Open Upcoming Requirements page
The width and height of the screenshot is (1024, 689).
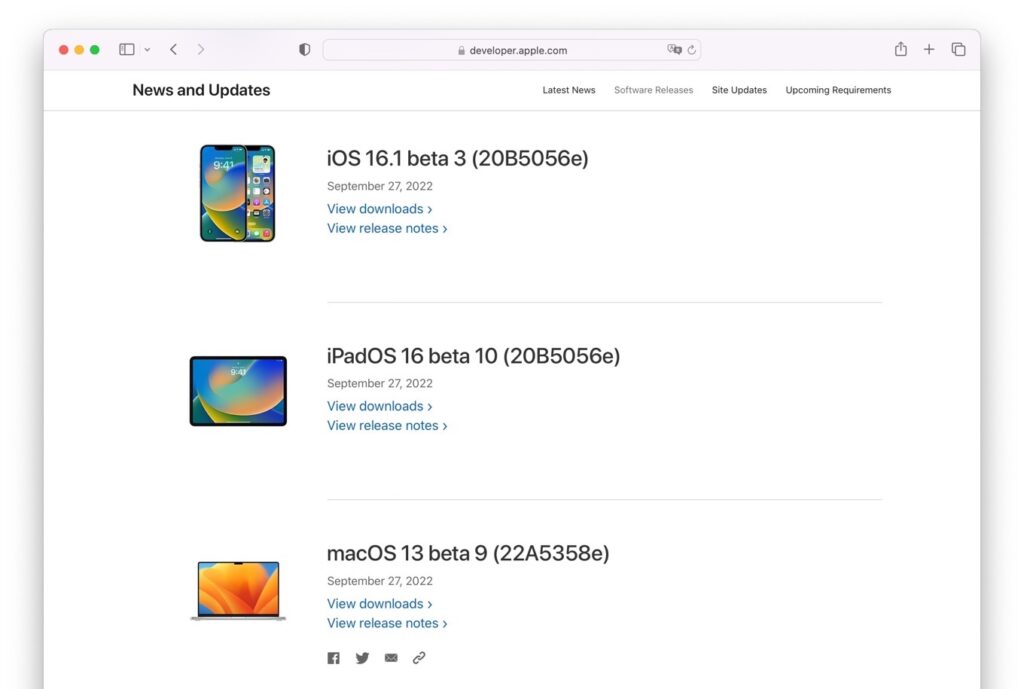point(838,90)
